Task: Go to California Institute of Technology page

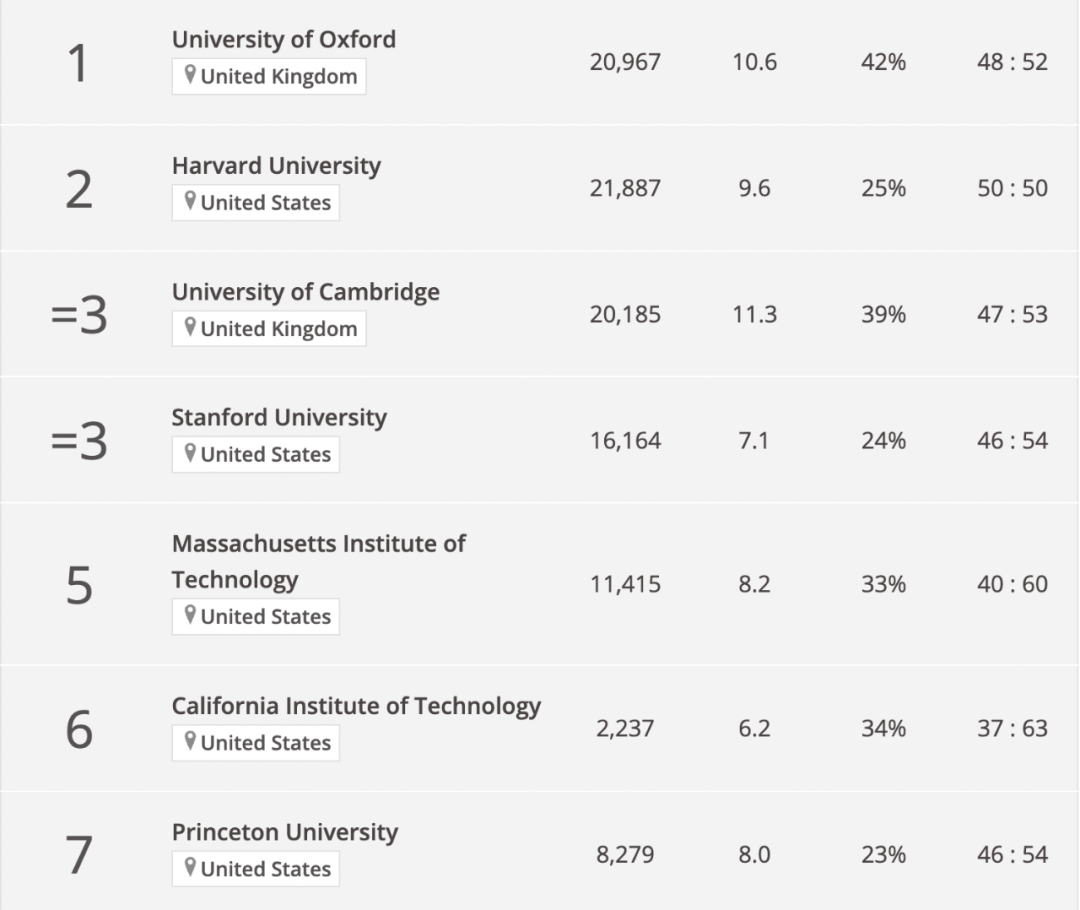Action: pos(356,706)
